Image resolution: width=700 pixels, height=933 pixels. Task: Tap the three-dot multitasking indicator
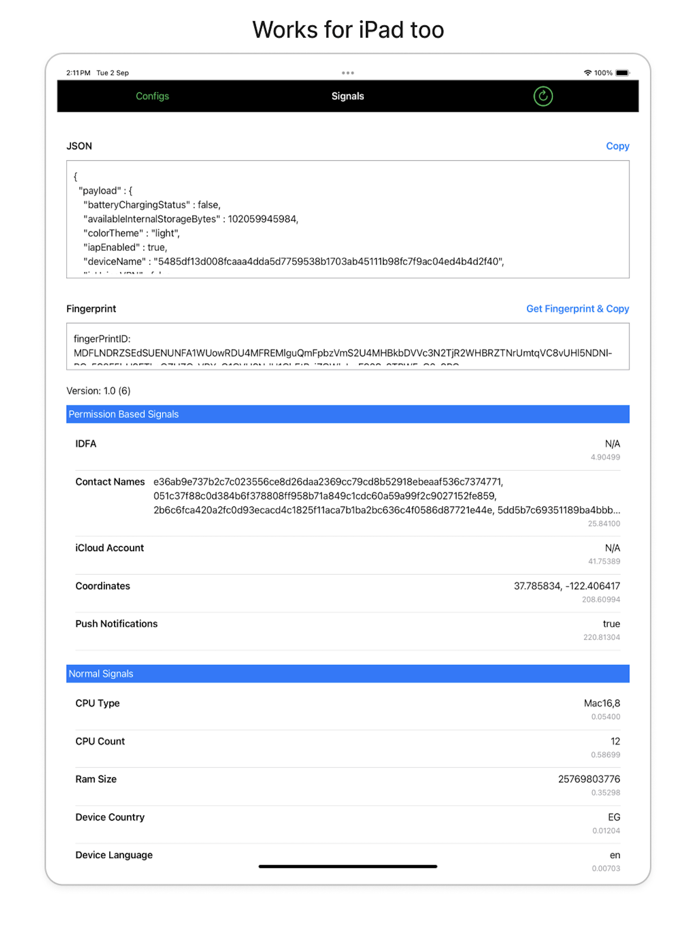coord(348,72)
